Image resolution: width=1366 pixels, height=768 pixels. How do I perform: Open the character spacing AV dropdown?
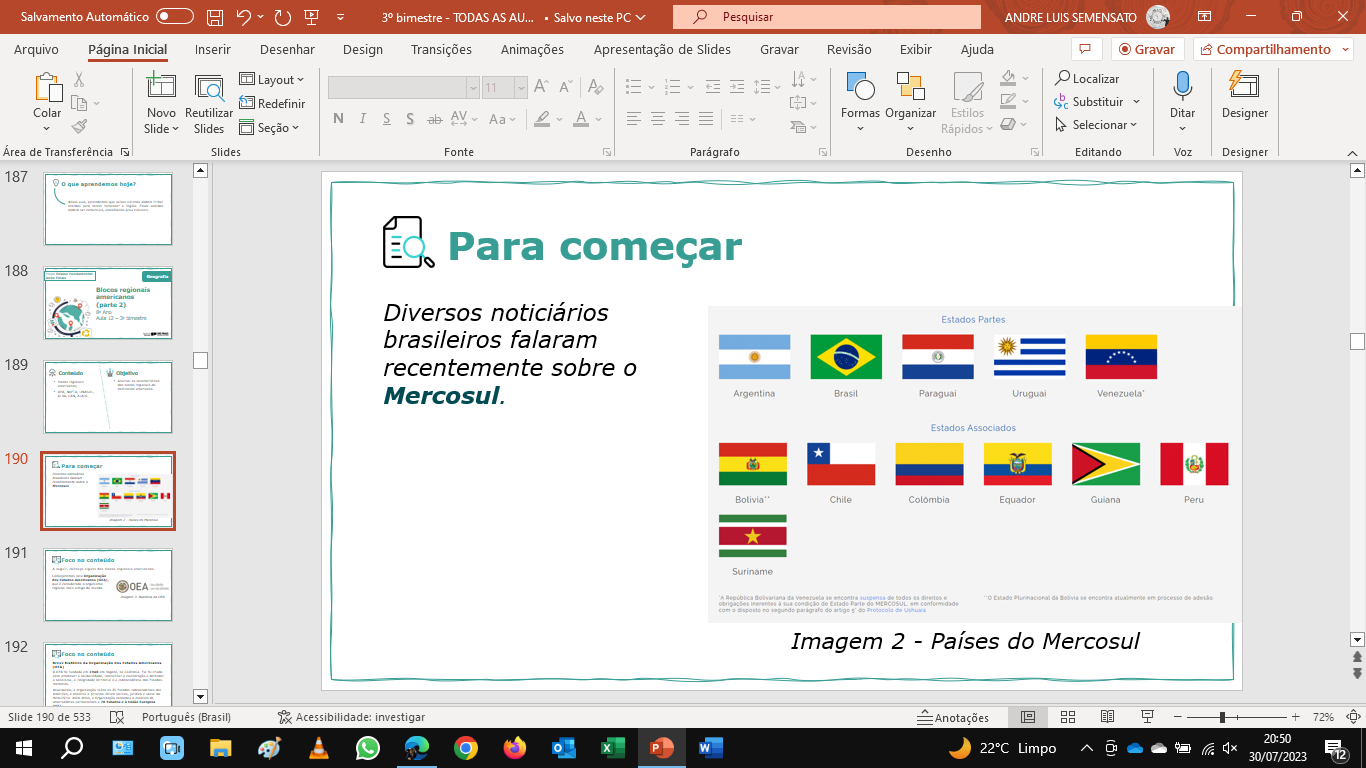[463, 119]
